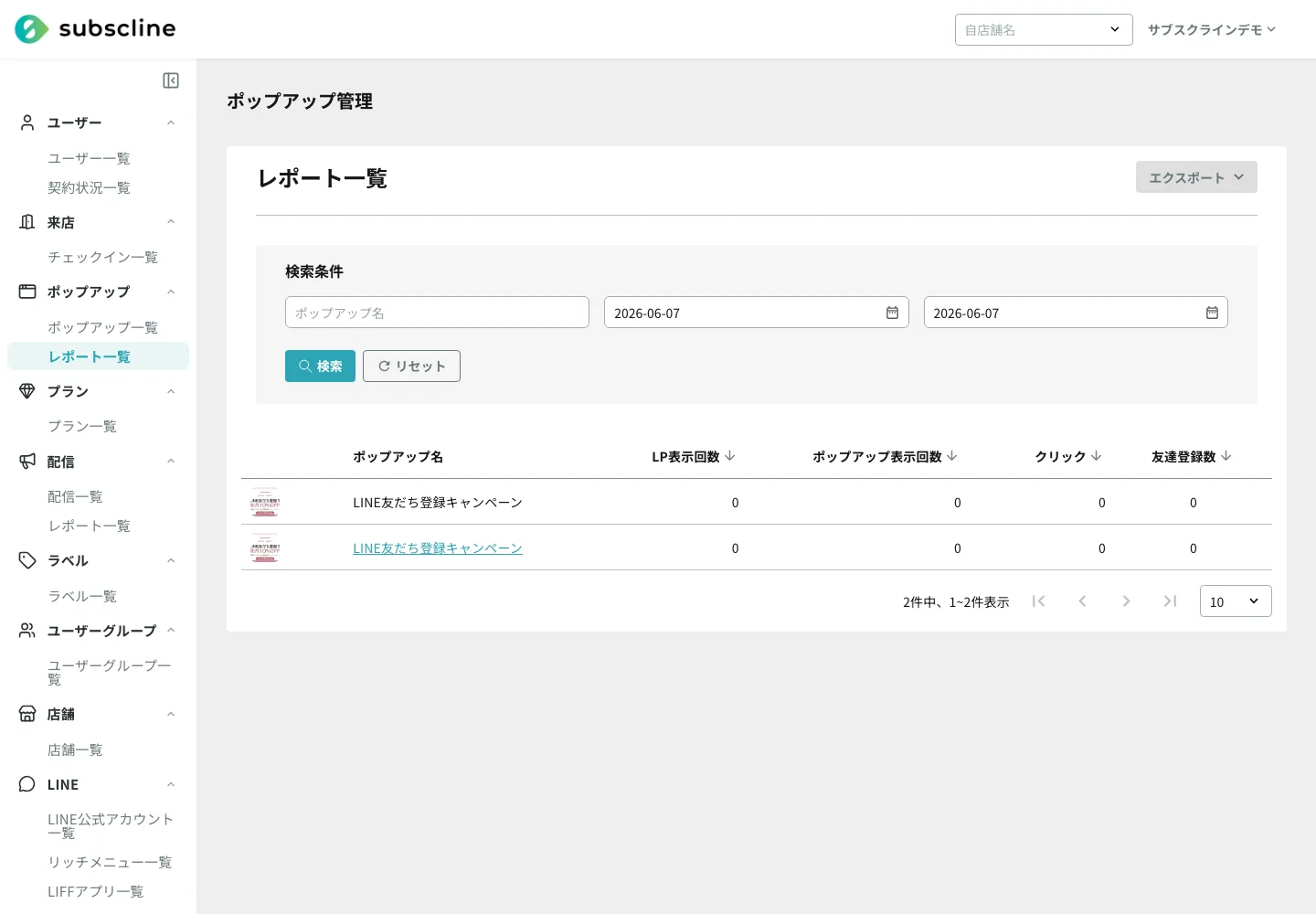Open プラン一覧 in the sidebar

[x=82, y=426]
